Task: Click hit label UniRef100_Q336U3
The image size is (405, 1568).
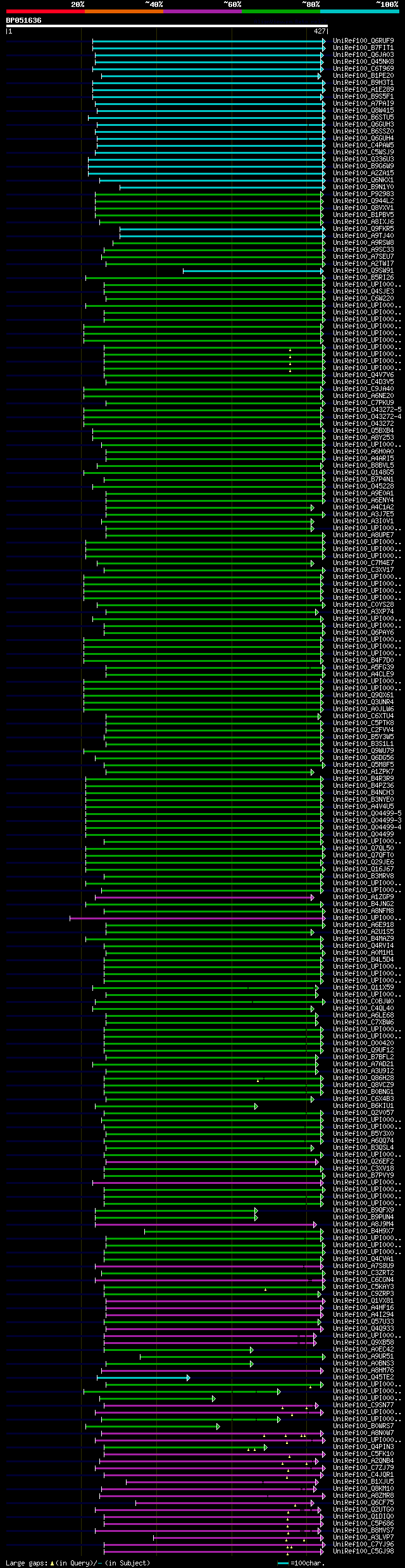Action: (x=363, y=159)
